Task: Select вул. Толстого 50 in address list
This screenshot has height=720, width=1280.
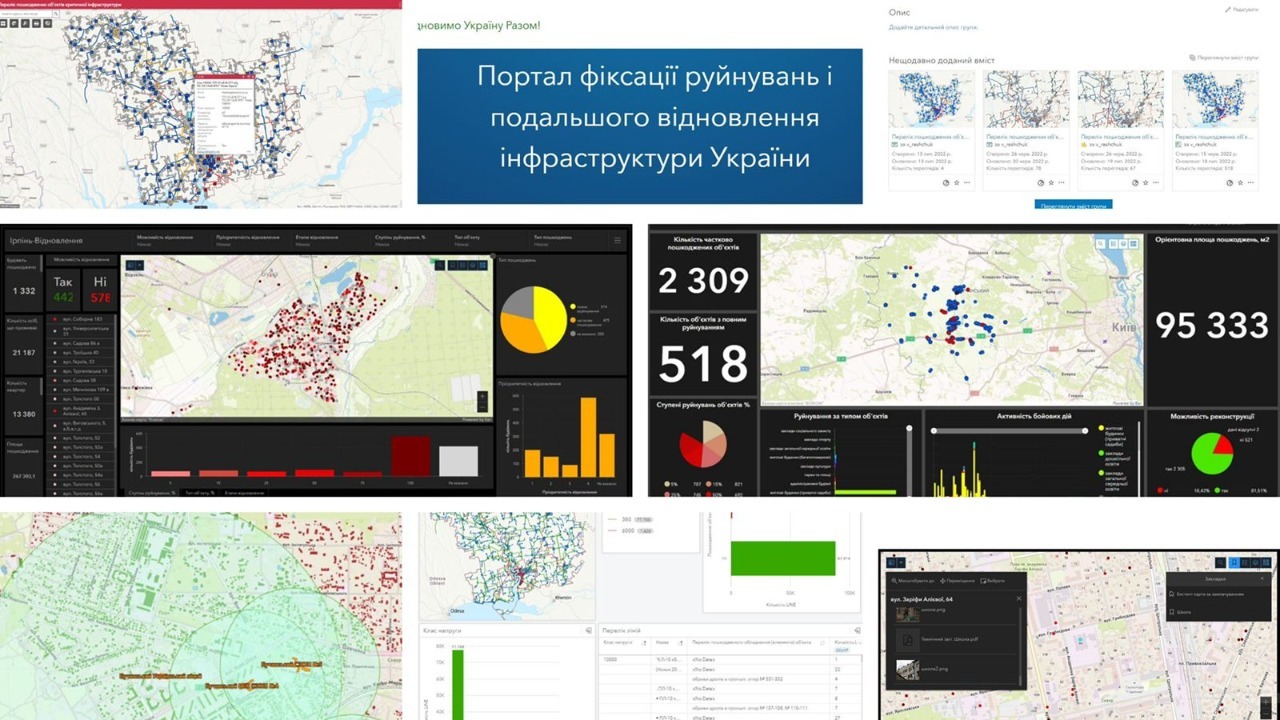Action: (x=81, y=400)
